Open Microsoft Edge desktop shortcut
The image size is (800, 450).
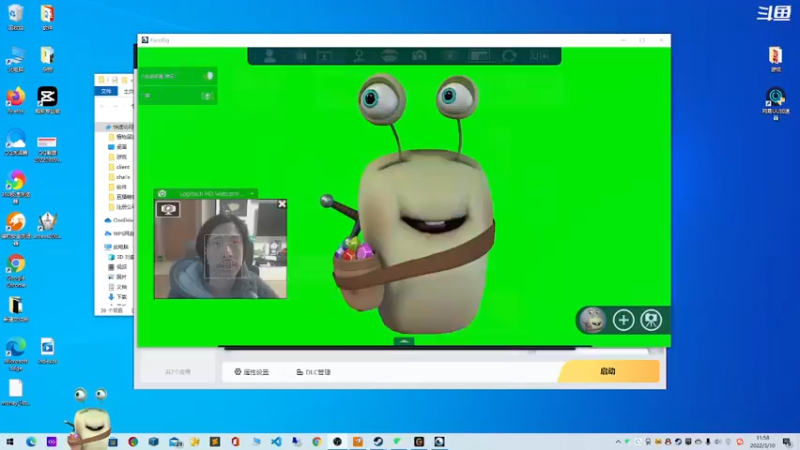pyautogui.click(x=16, y=354)
